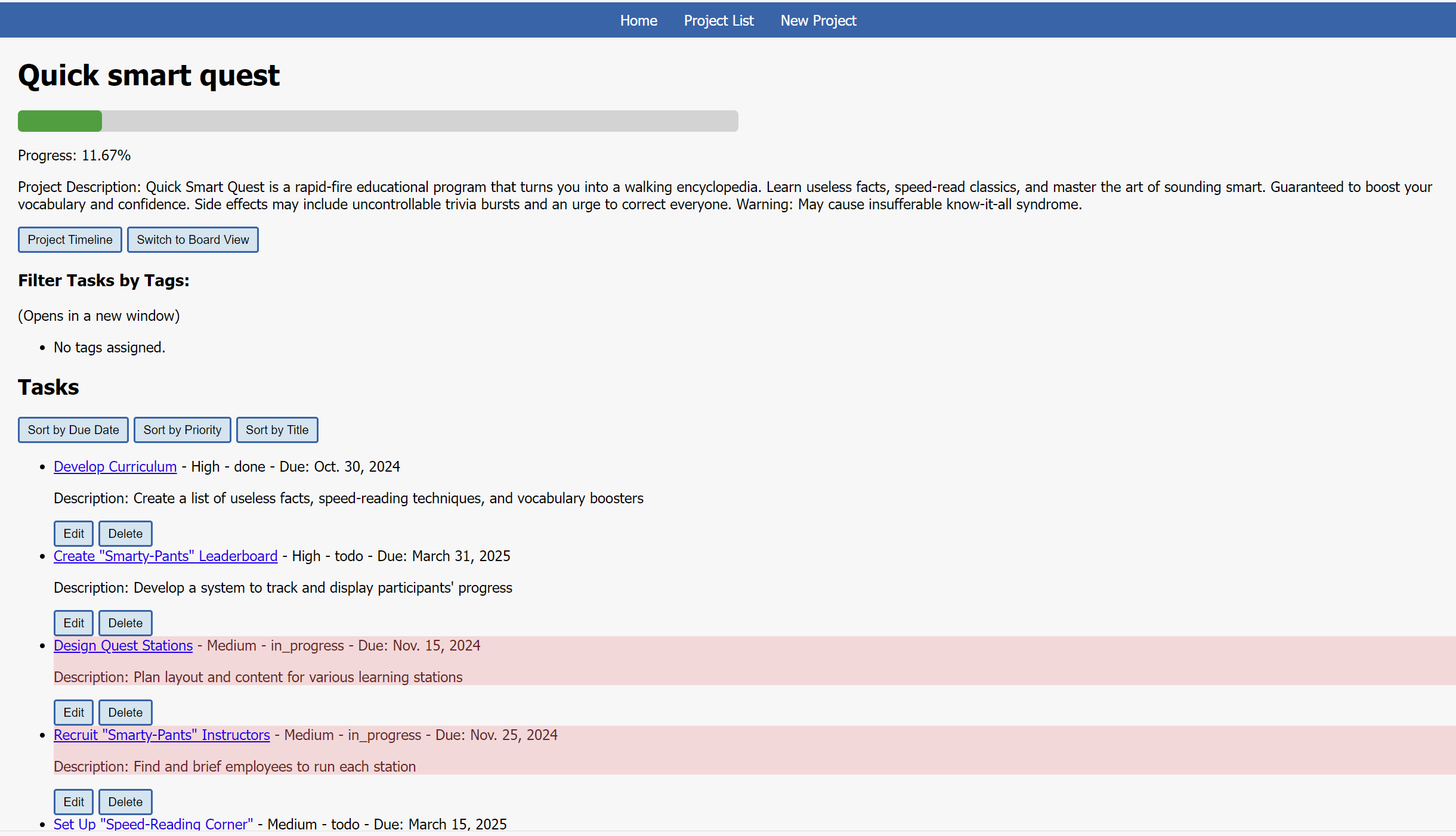Open Recruit "Smarty-Pants" Instructors task
This screenshot has height=836, width=1456.
click(x=162, y=735)
